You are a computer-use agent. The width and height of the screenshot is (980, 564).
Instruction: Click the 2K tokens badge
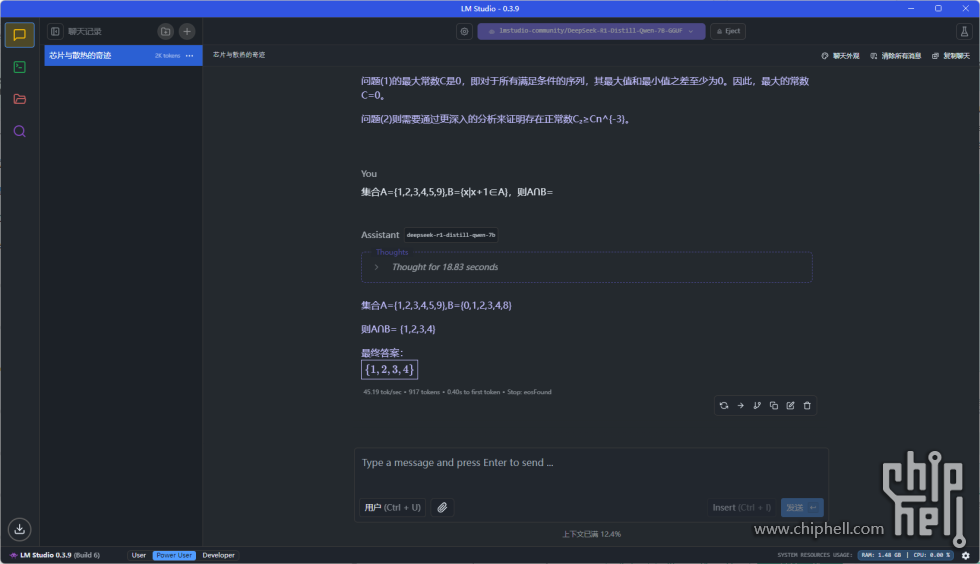[168, 56]
